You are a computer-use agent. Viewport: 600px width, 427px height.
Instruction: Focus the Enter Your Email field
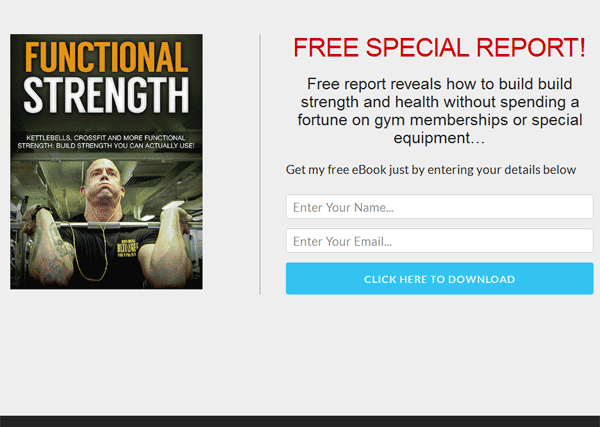point(440,241)
